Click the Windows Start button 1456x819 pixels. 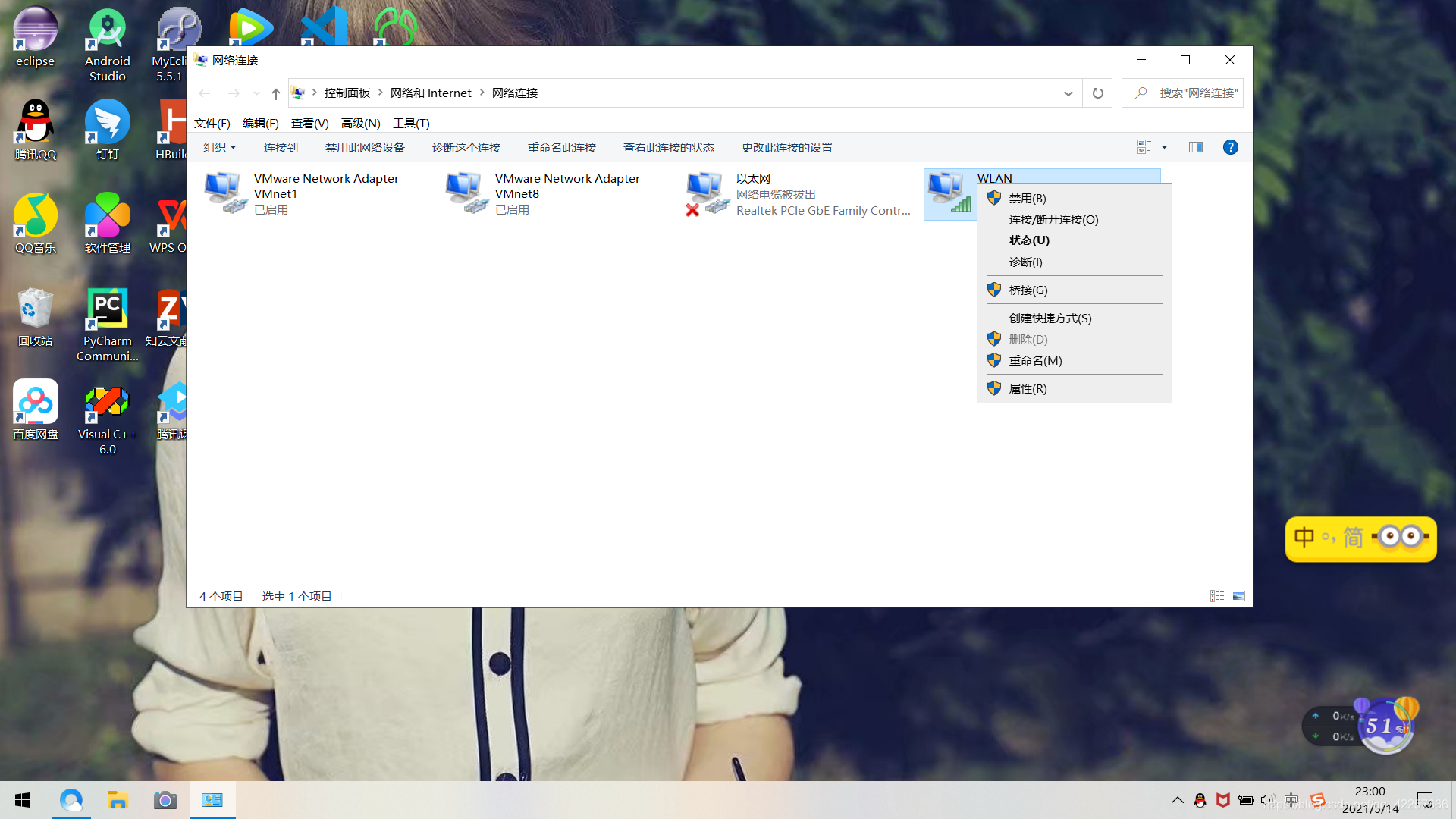(23, 800)
